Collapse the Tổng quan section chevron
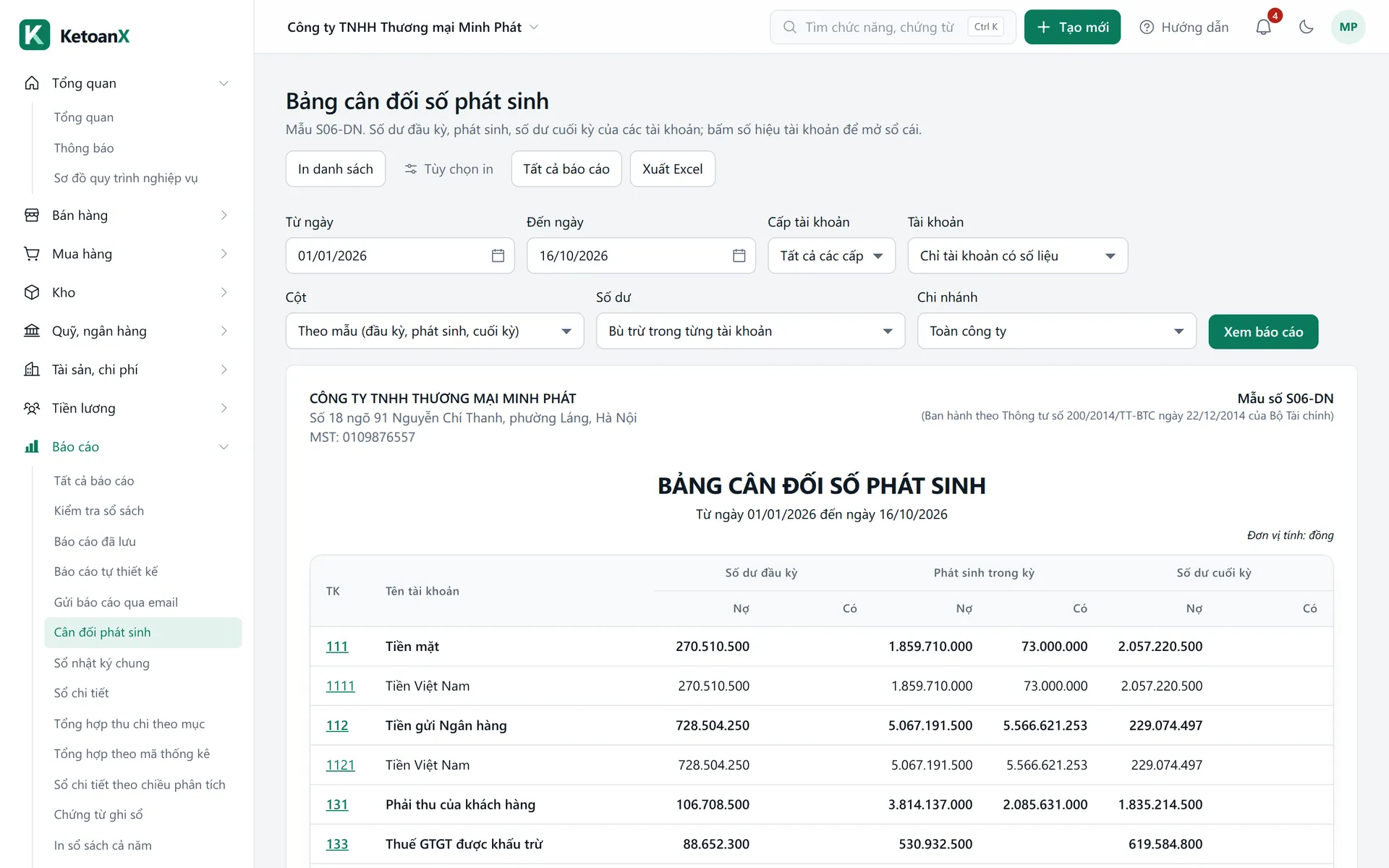Screen dimensions: 1389x868 [224, 83]
